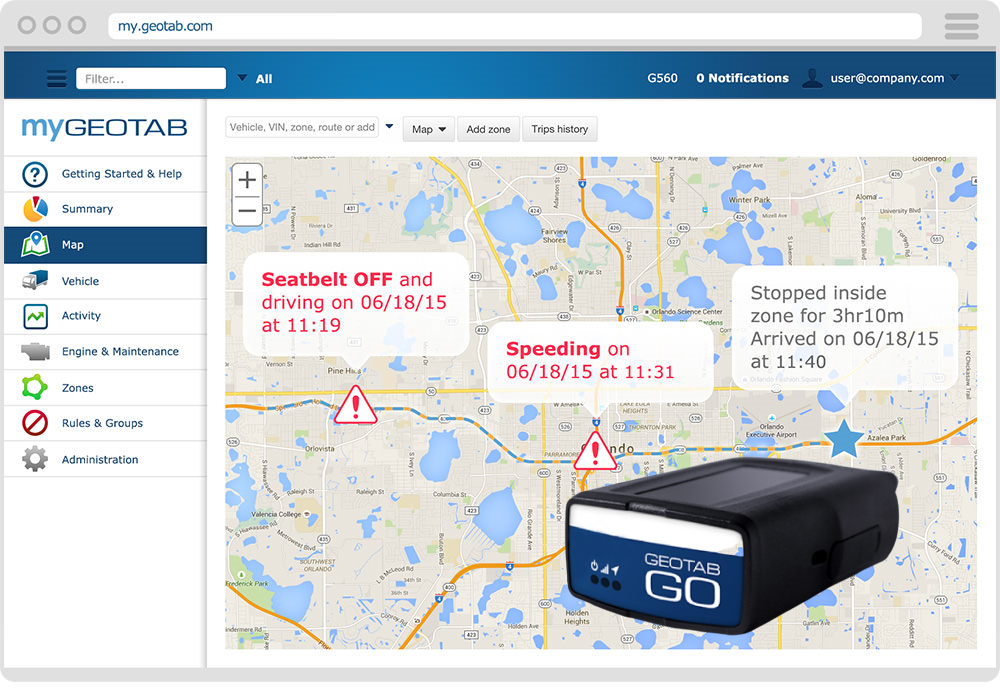Focus the Filter... input field
This screenshot has height=688, width=1000.
coord(151,78)
